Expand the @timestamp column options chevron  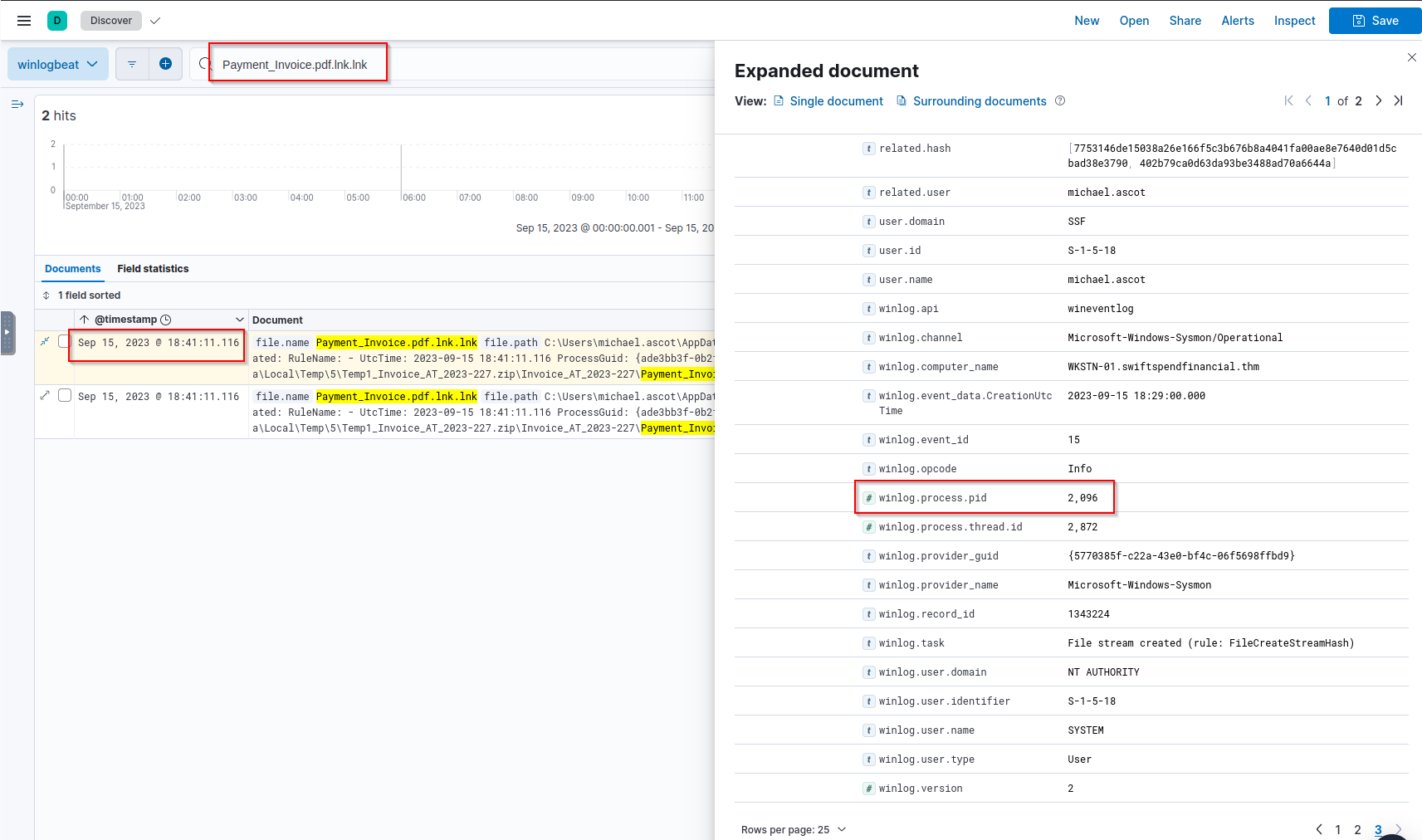tap(240, 320)
